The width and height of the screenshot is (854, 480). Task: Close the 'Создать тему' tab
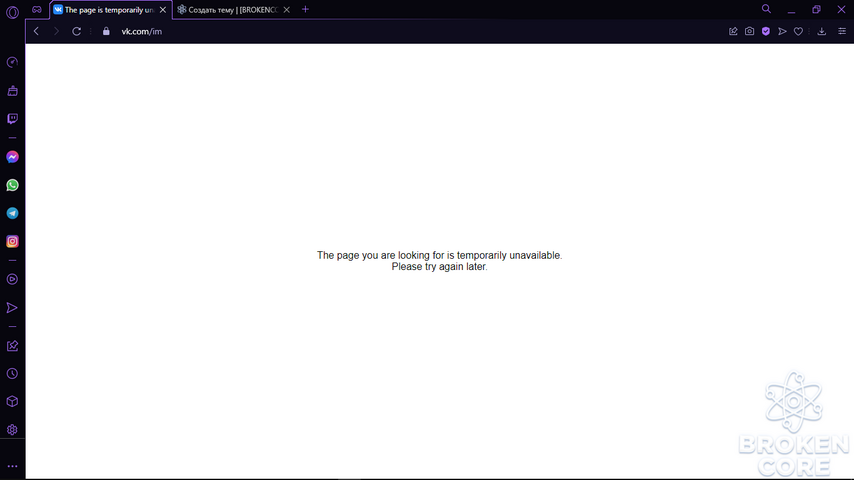[286, 10]
